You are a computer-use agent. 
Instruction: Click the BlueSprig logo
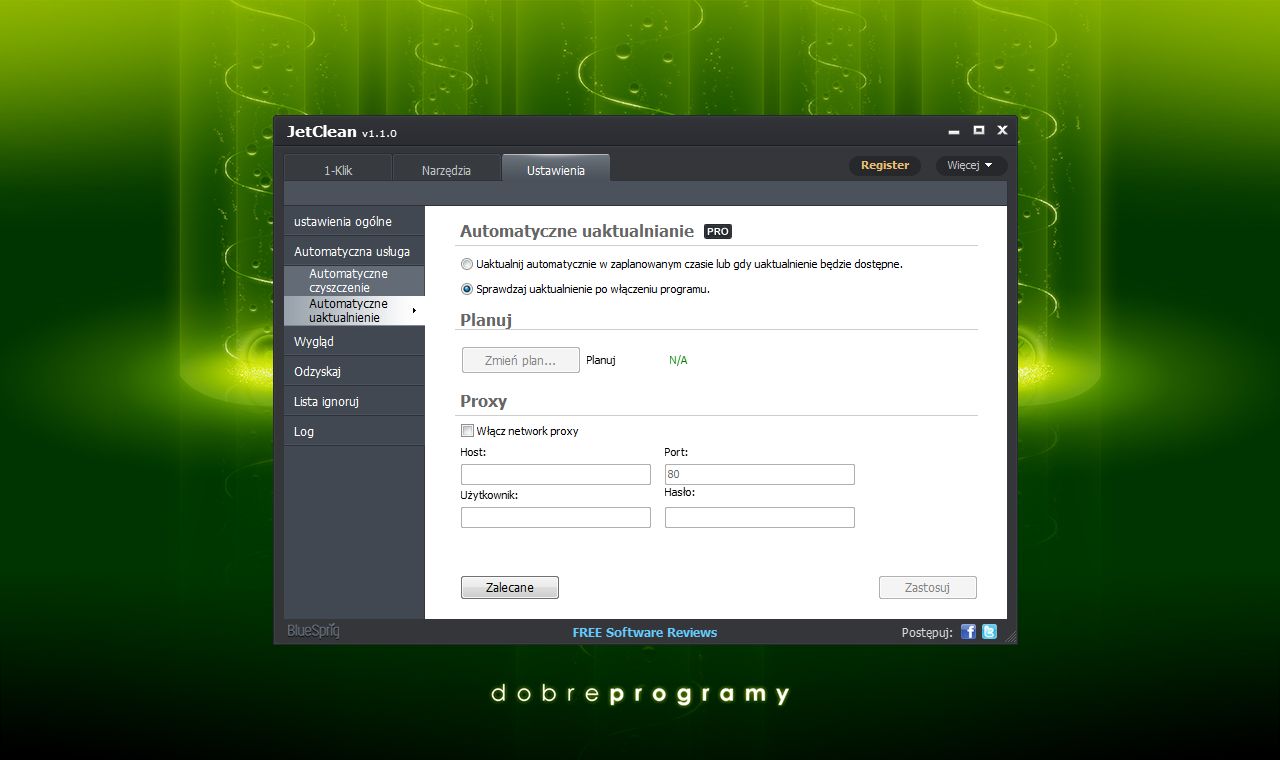pos(313,631)
